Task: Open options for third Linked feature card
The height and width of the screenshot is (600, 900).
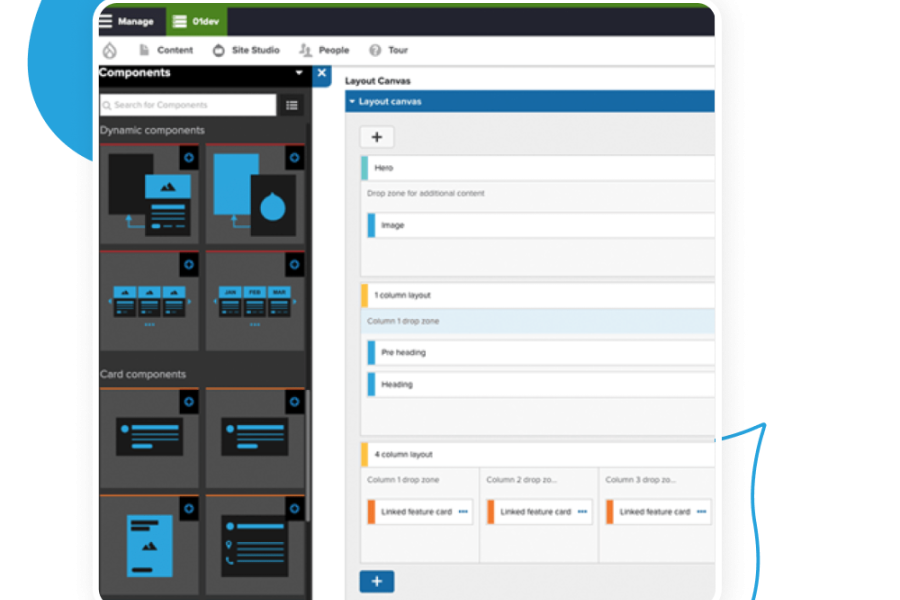Action: tap(701, 512)
